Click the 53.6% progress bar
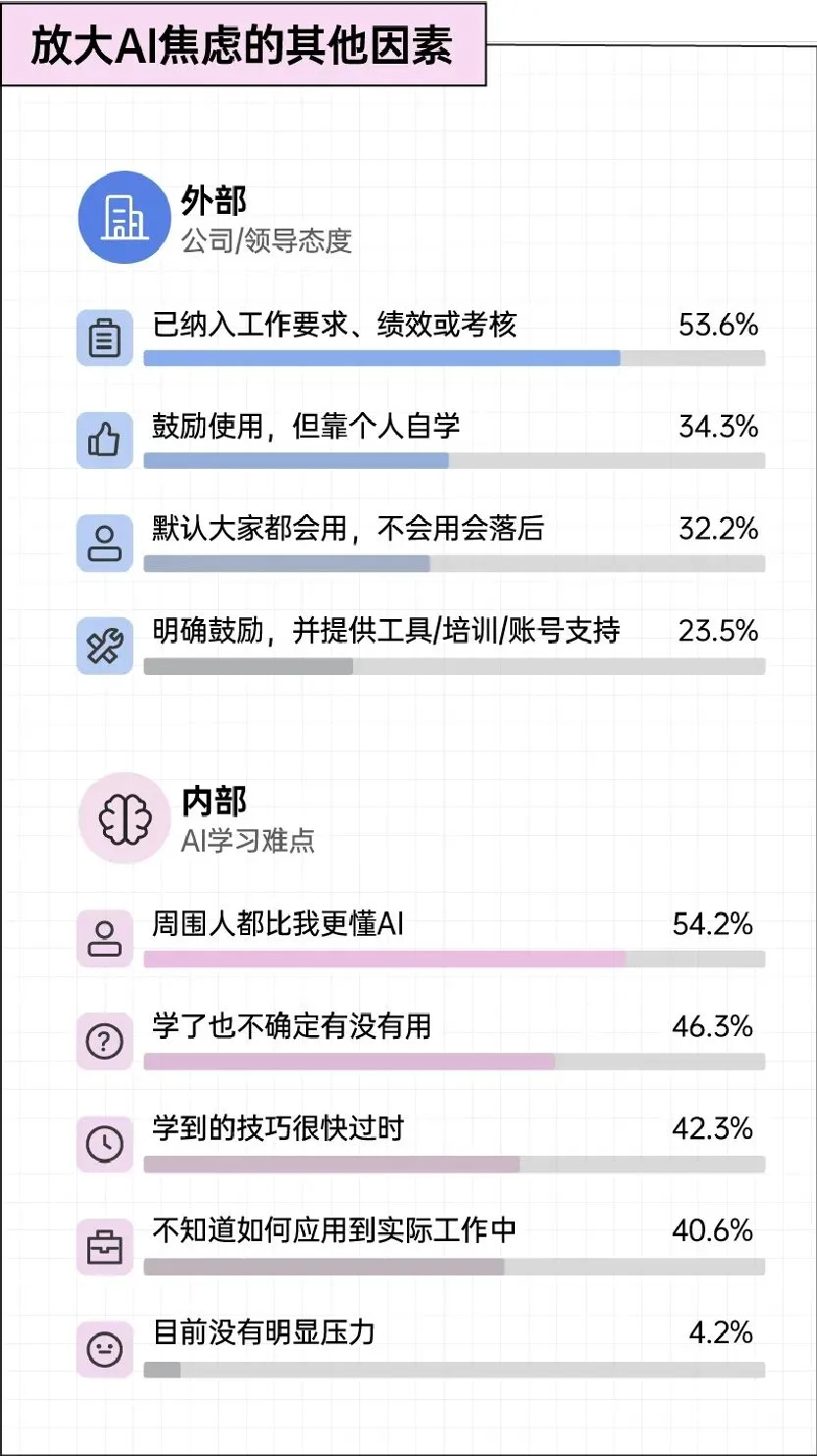 tap(454, 358)
